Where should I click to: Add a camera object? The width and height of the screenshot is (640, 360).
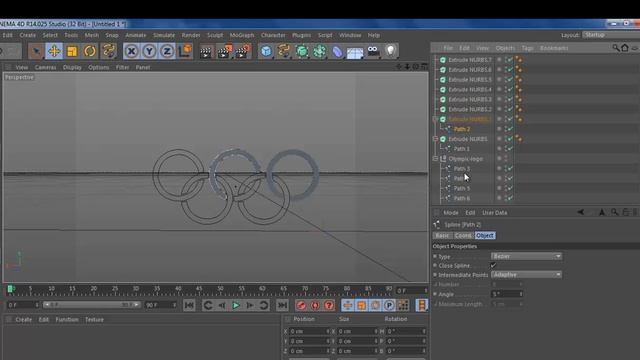[x=373, y=51]
